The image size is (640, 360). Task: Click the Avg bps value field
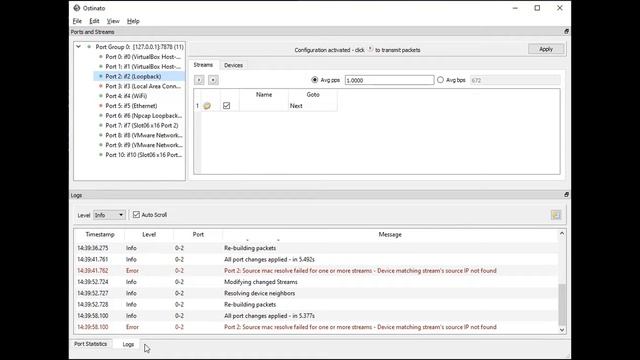(x=515, y=80)
